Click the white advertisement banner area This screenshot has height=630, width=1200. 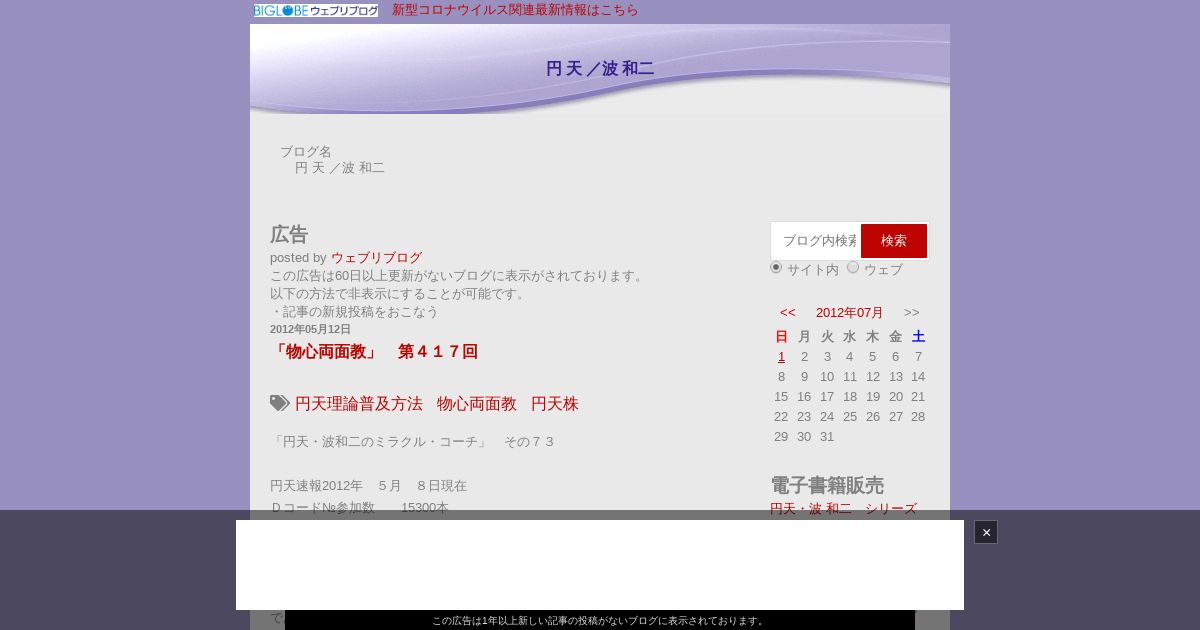point(600,565)
